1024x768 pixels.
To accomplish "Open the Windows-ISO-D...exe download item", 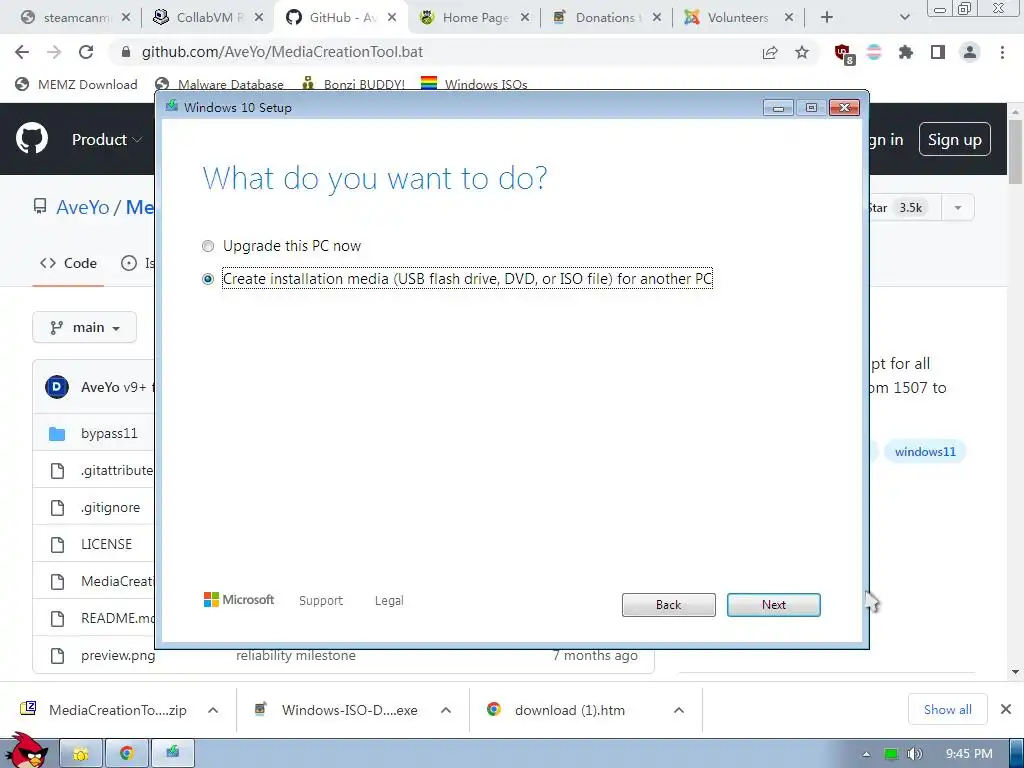I will tap(337, 710).
